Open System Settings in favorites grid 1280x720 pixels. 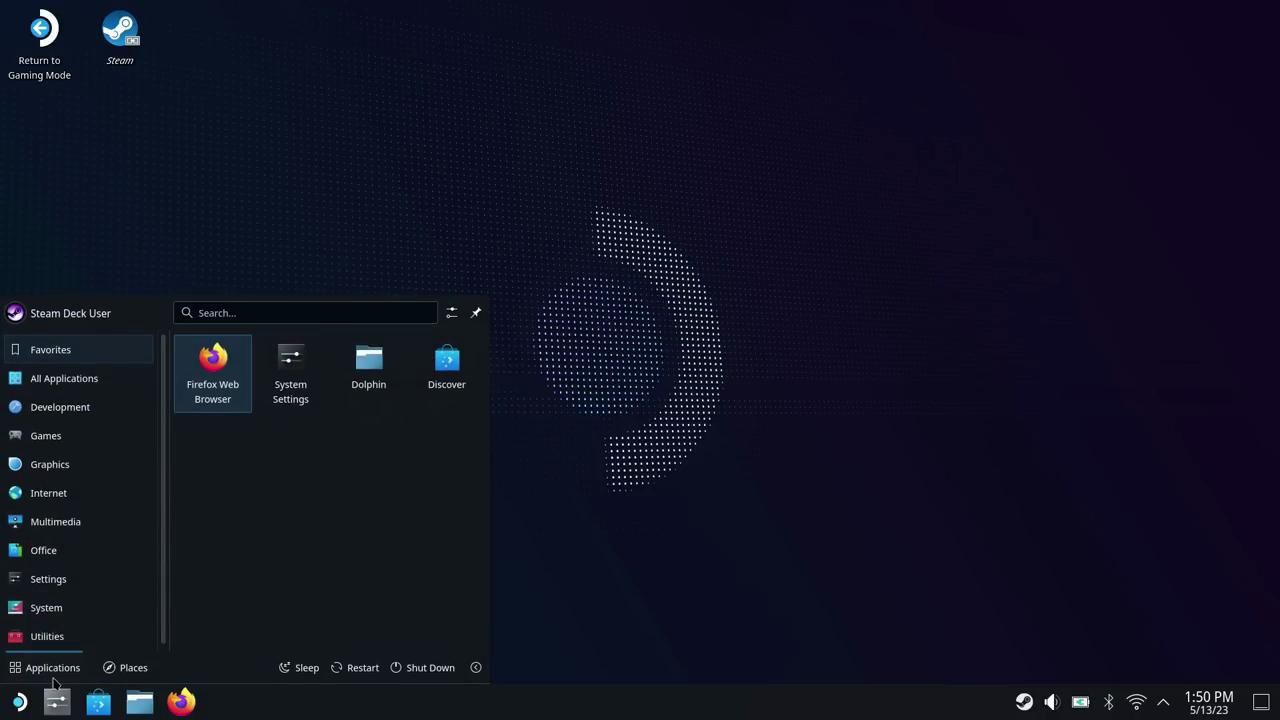point(290,374)
